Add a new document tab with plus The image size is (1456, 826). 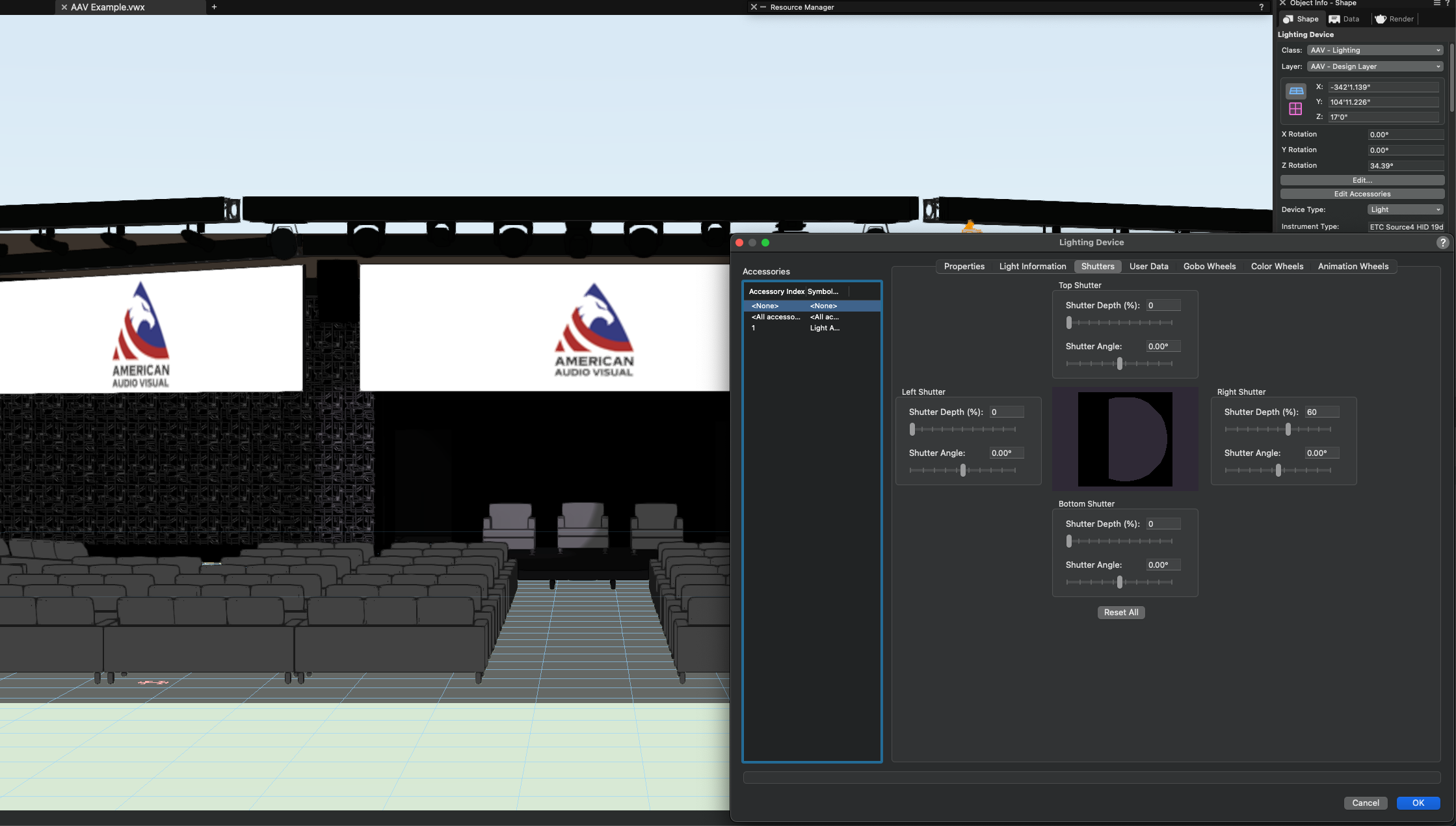tap(214, 7)
